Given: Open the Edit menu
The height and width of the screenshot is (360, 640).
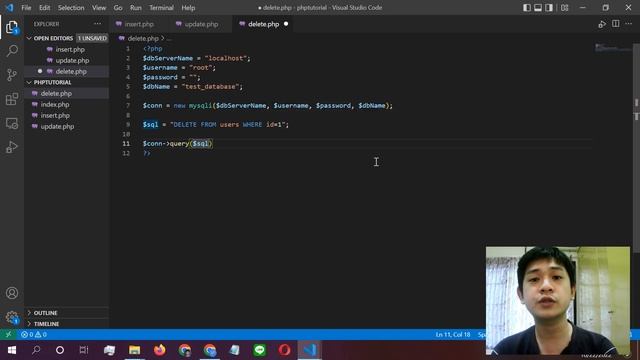Looking at the screenshot, I should [44, 8].
